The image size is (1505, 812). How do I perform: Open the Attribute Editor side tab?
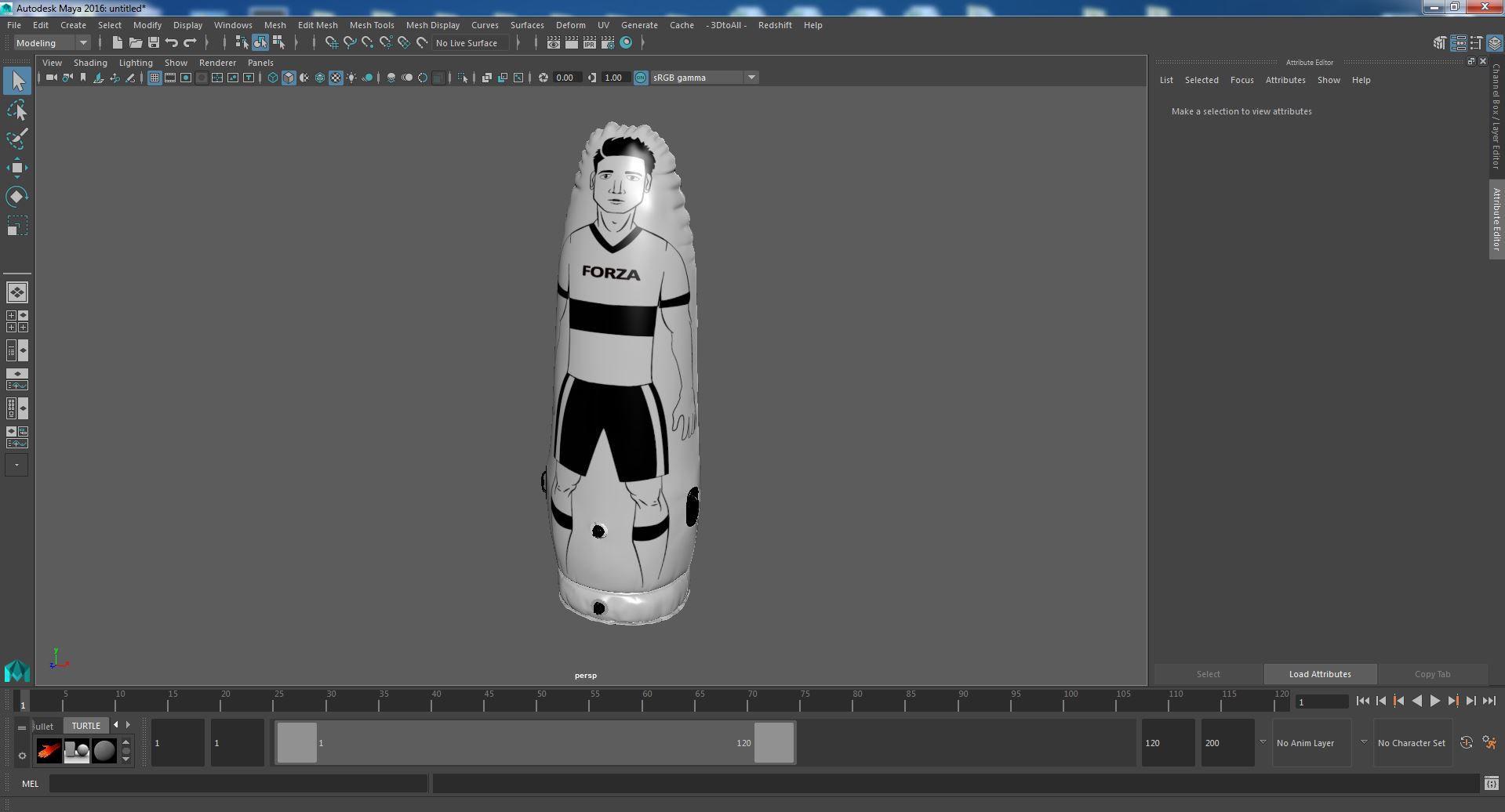point(1496,219)
